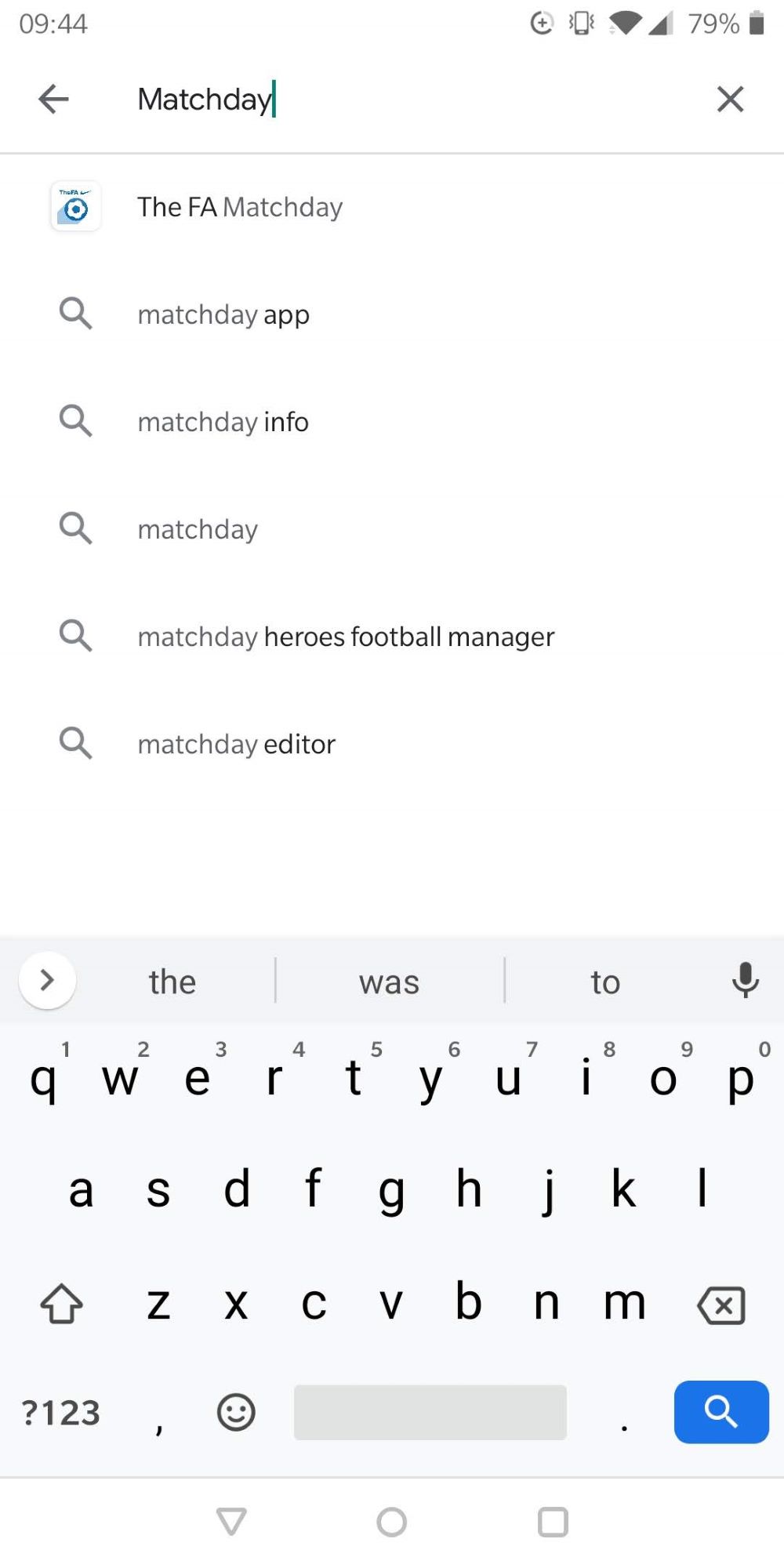
Task: Select suggestion matchday heroes football manager
Action: coord(345,636)
